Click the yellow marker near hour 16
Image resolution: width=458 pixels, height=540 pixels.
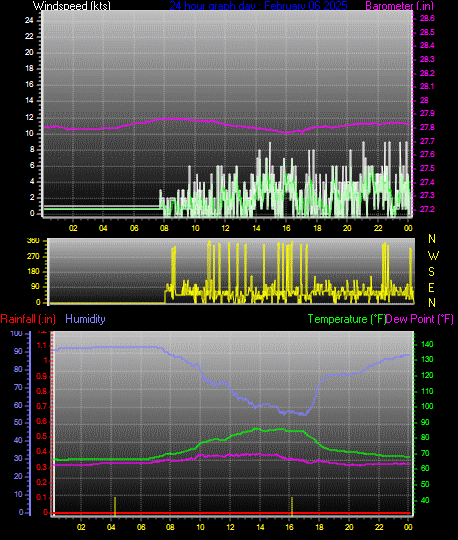tap(292, 507)
